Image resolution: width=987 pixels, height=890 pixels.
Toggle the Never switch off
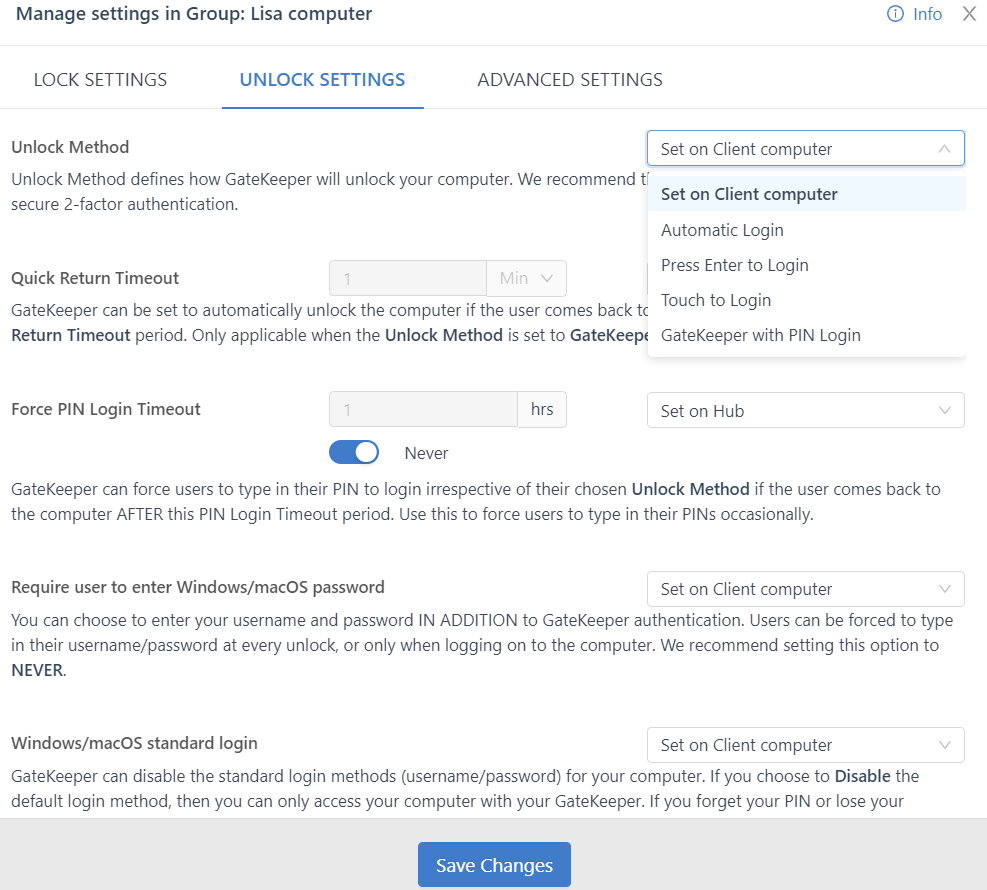pyautogui.click(x=354, y=453)
